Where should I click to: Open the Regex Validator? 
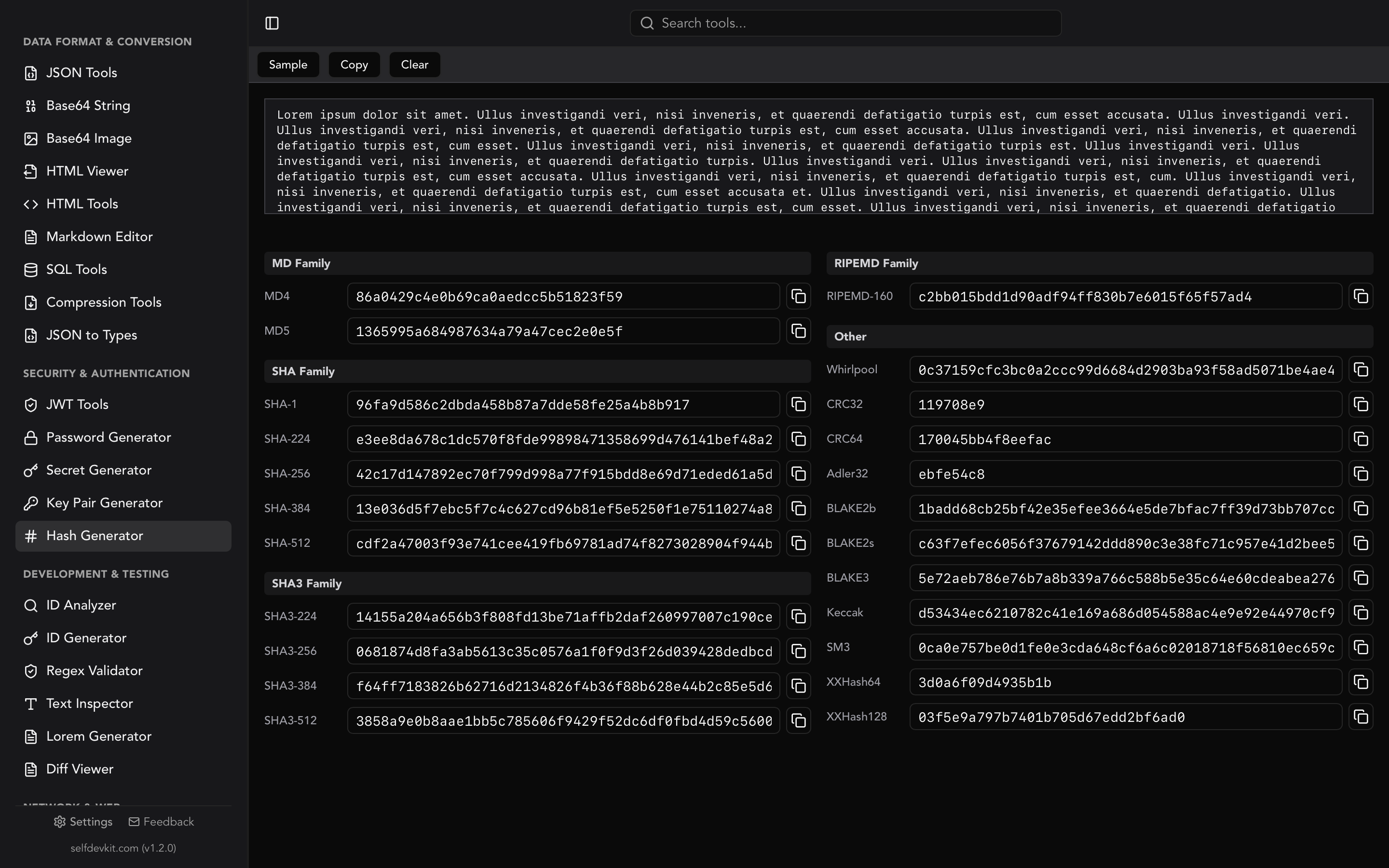123,670
